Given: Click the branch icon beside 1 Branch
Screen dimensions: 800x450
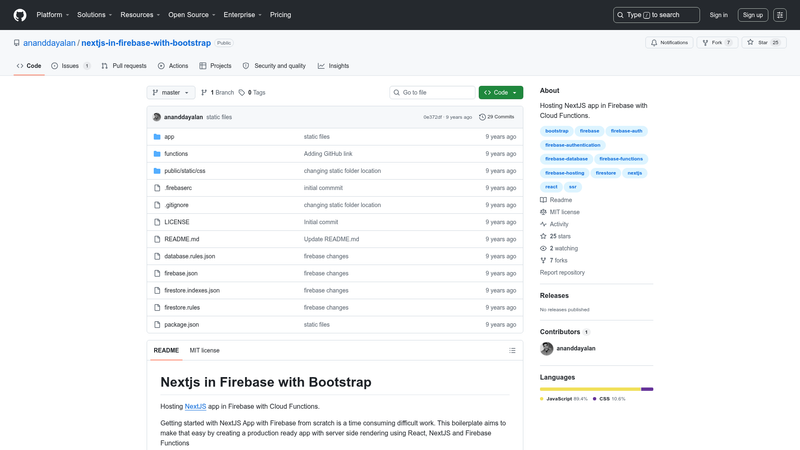Looking at the screenshot, I should 204,92.
